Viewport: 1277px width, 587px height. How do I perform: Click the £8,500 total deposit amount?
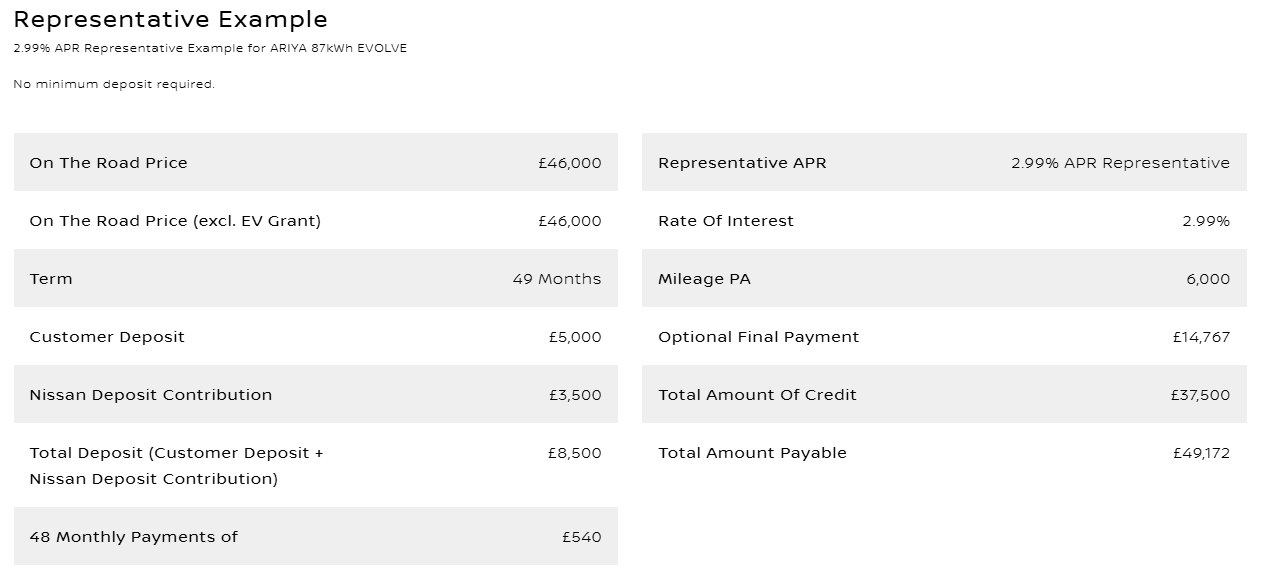pos(574,453)
